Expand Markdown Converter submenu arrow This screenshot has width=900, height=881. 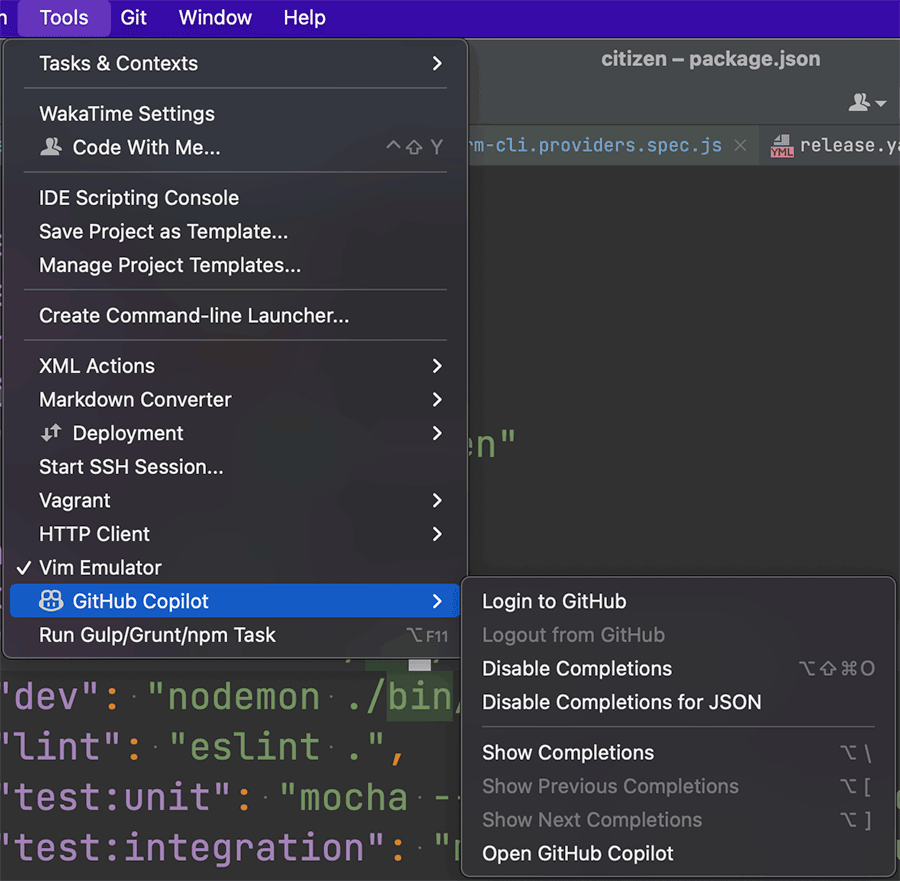click(x=437, y=399)
